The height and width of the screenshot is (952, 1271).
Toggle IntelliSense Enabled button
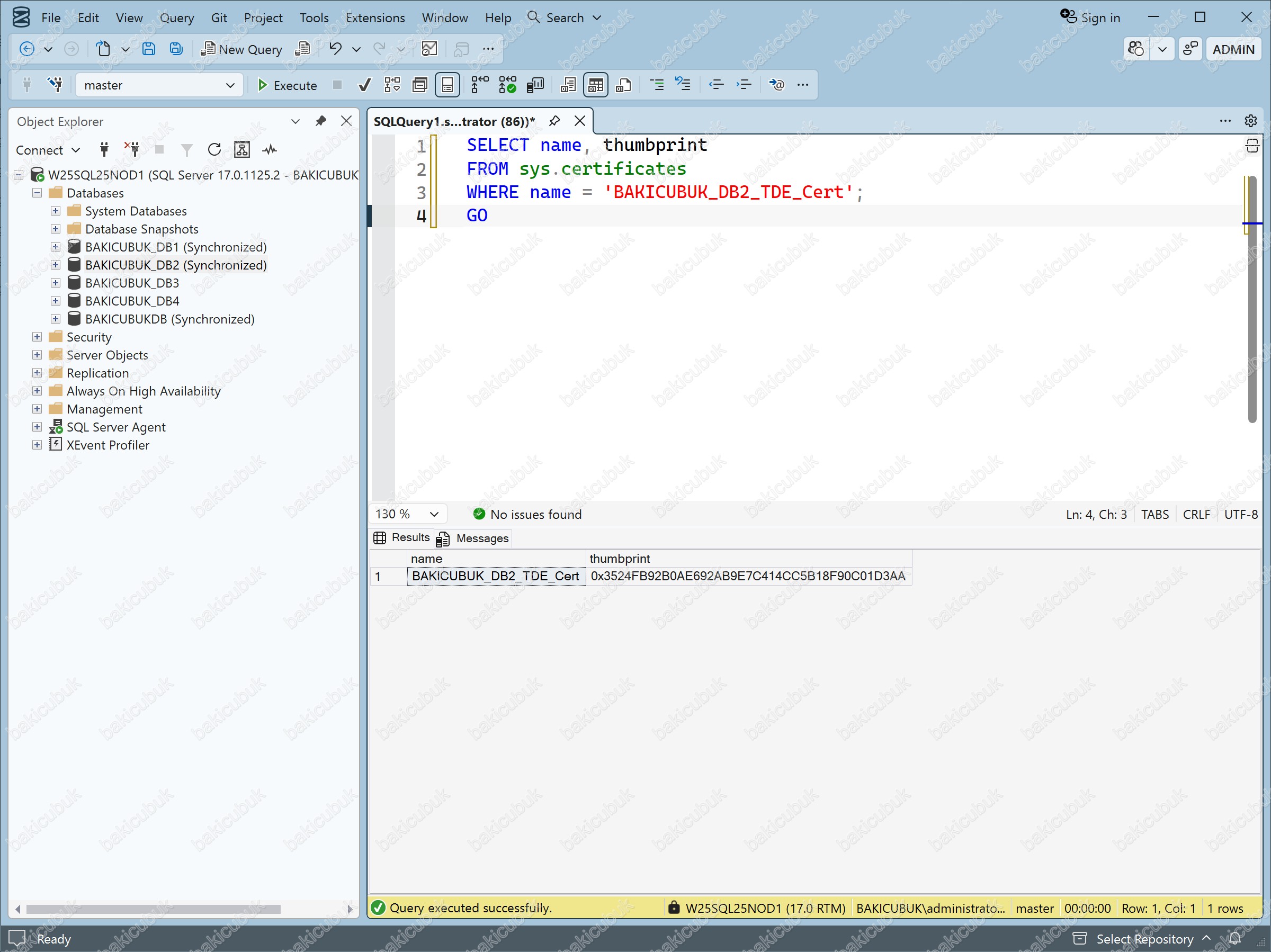pos(447,85)
